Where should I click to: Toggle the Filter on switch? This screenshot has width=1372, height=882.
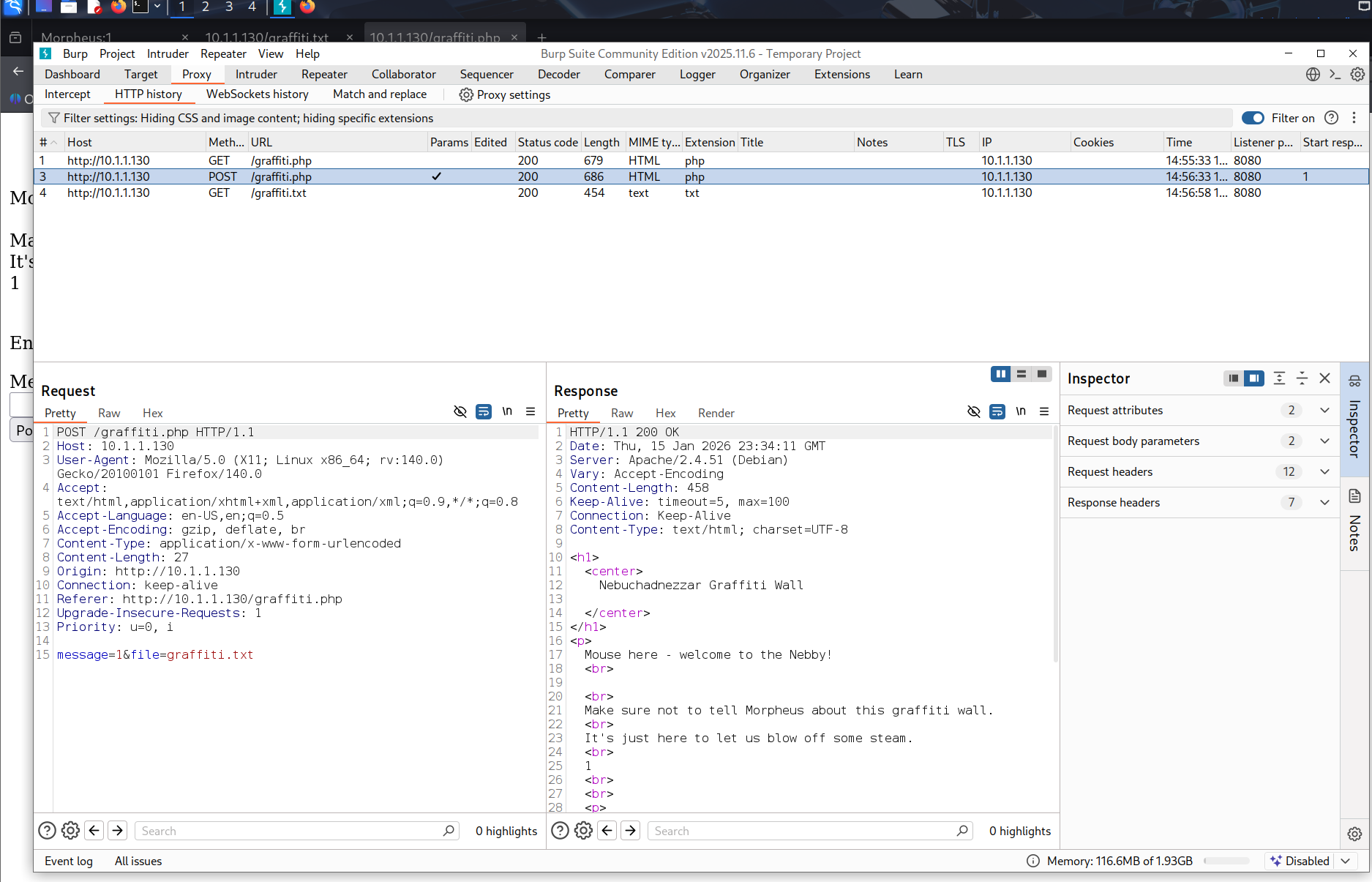coord(1253,118)
